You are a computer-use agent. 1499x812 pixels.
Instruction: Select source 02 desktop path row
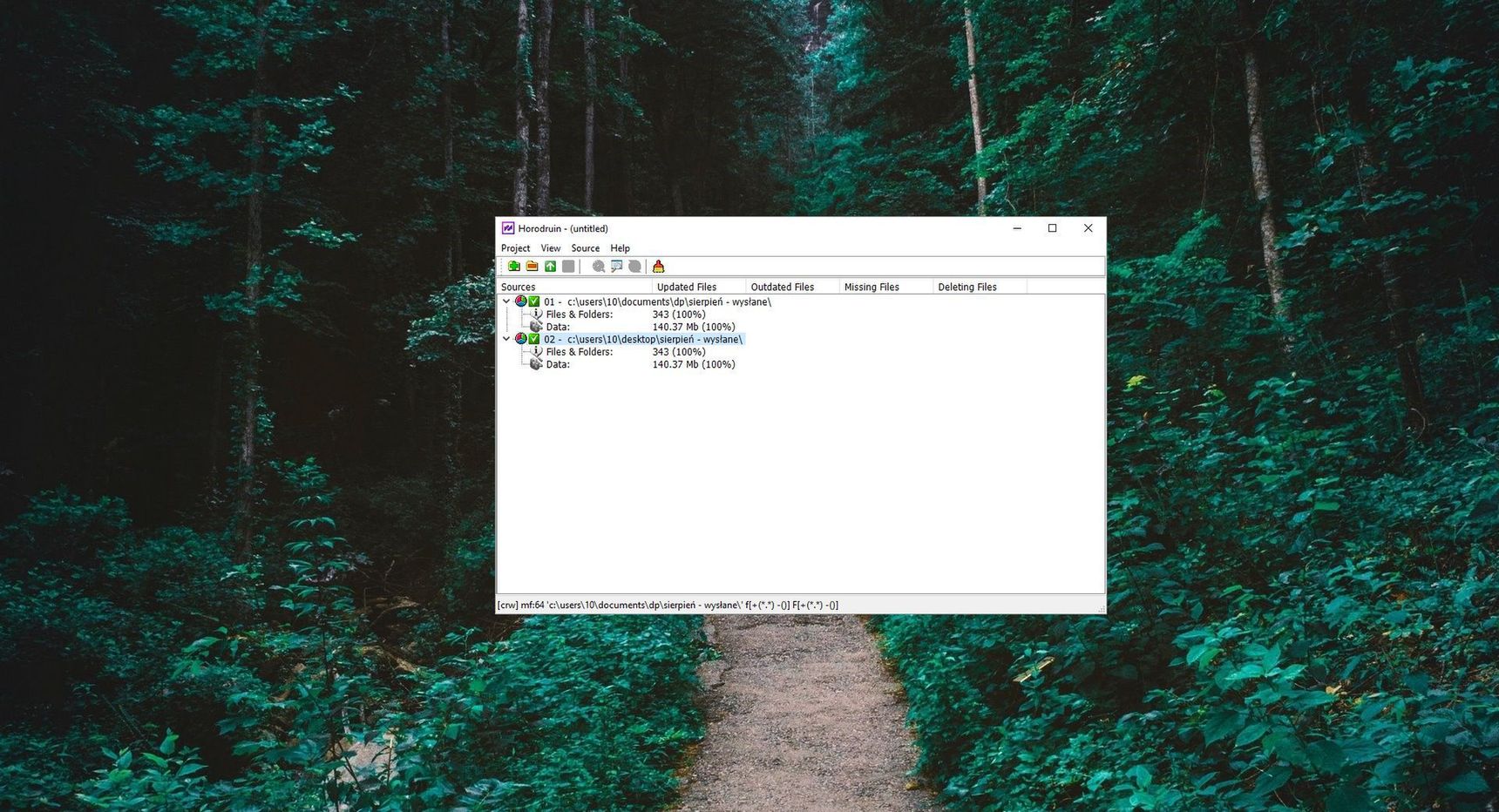pyautogui.click(x=643, y=340)
